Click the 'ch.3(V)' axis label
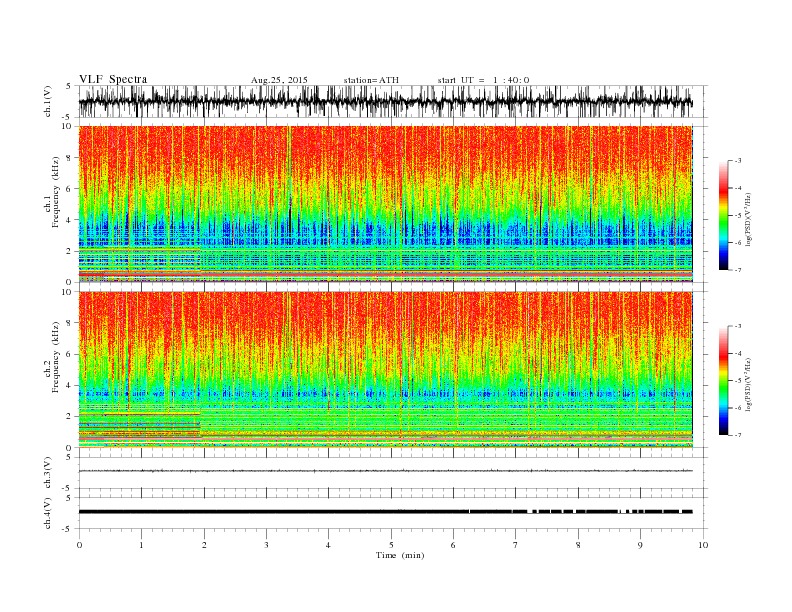Viewport: 792px width, 612px height. click(48, 473)
